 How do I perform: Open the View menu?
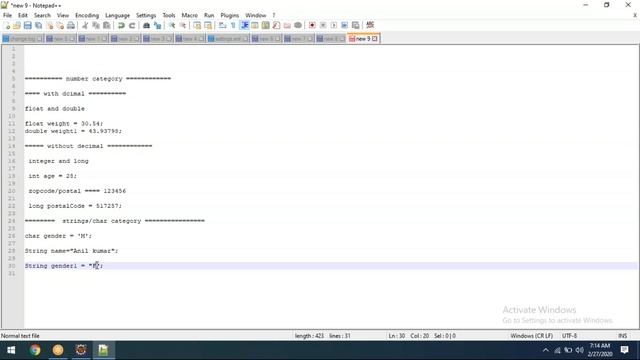tap(62, 15)
